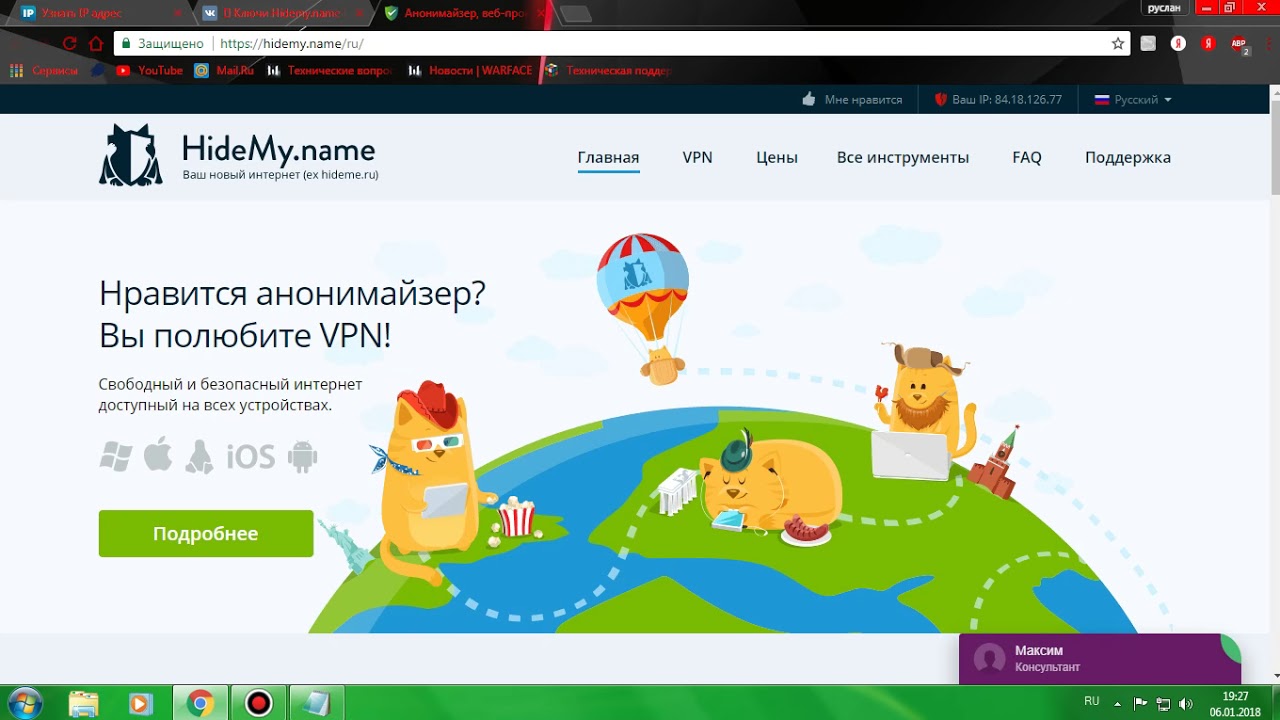Click the network tray icon
1280x720 pixels.
tap(1163, 703)
